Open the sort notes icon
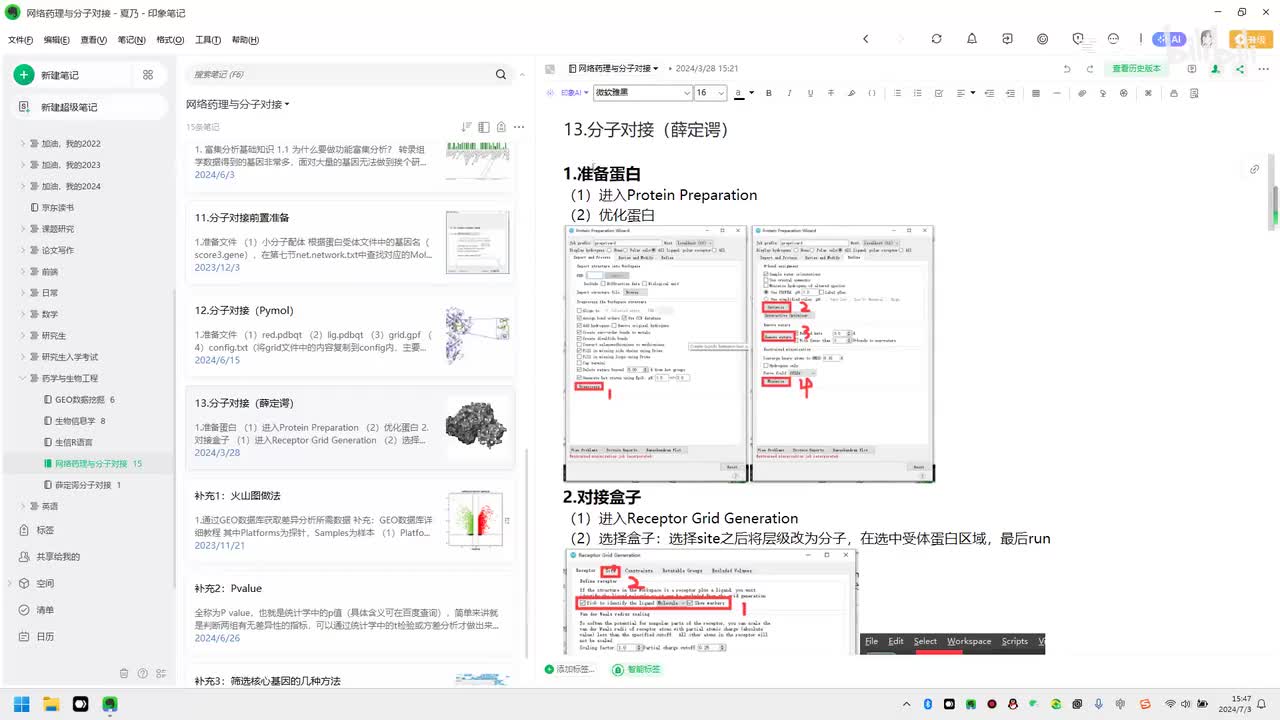 [466, 127]
